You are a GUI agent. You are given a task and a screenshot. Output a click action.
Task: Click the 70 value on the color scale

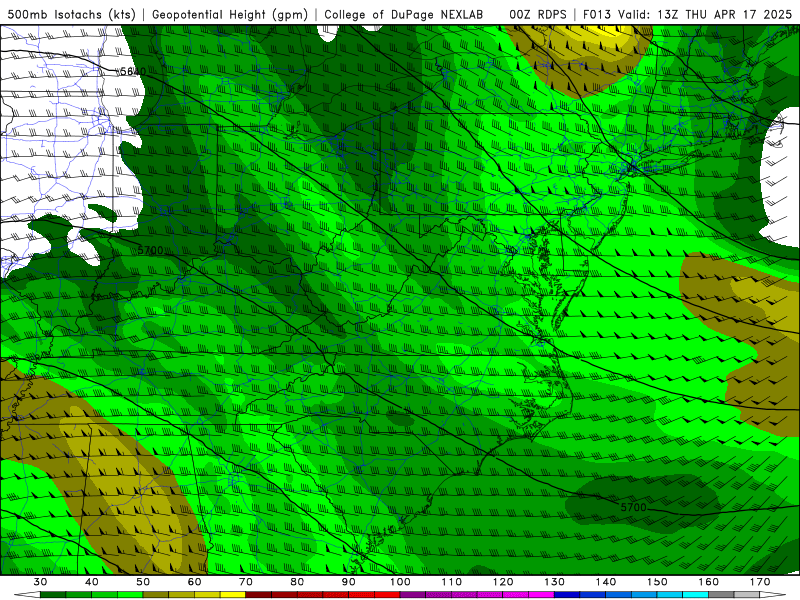[x=246, y=582]
